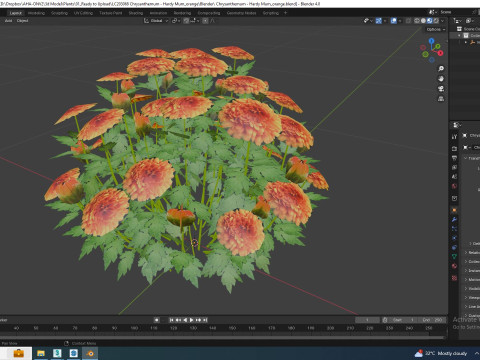
Task: Toggle viewport gizmos display
Action: (x=379, y=21)
